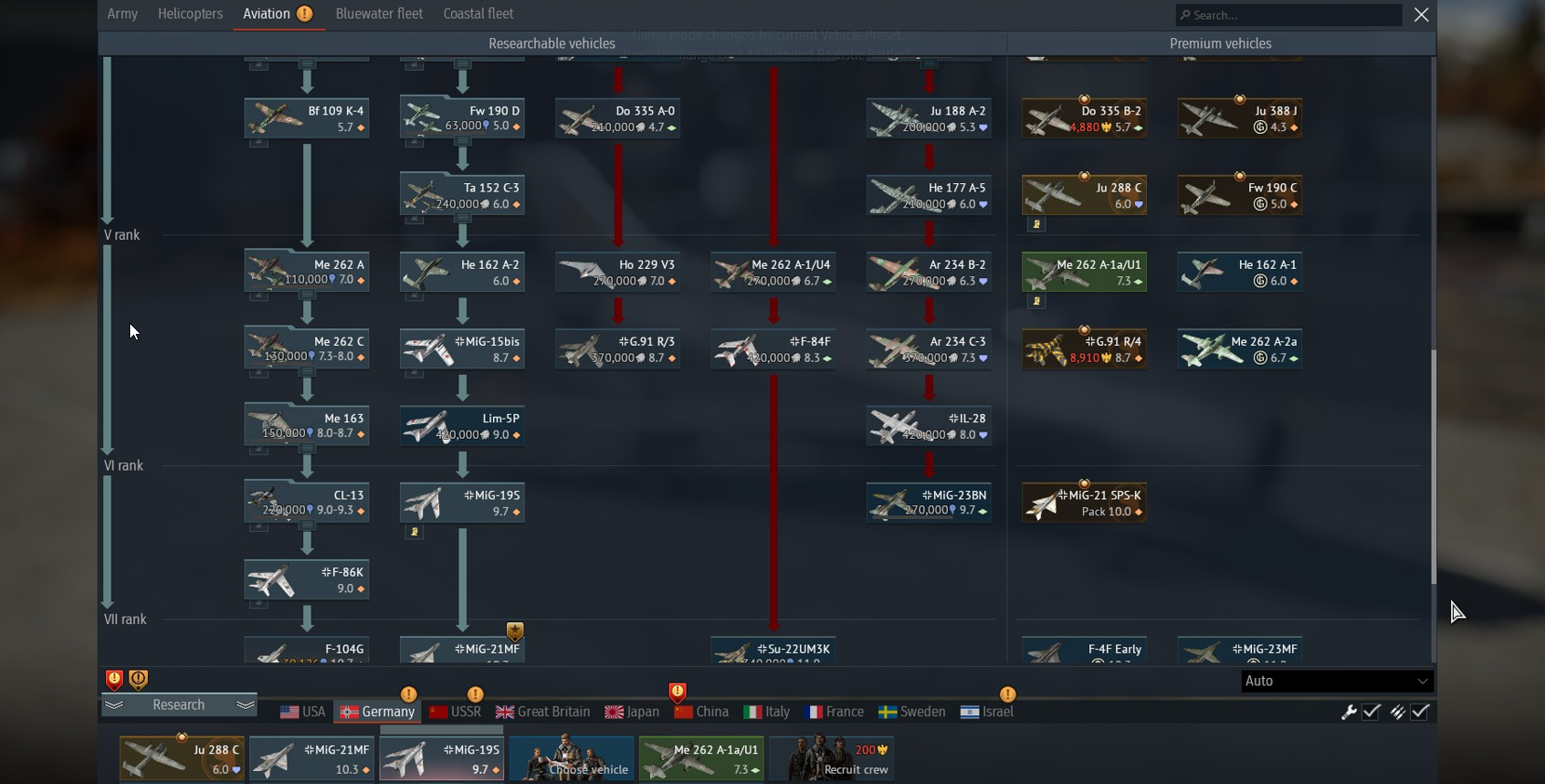1545x784 pixels.
Task: Select the Do 335 A-0 aircraft card
Action: (618, 119)
